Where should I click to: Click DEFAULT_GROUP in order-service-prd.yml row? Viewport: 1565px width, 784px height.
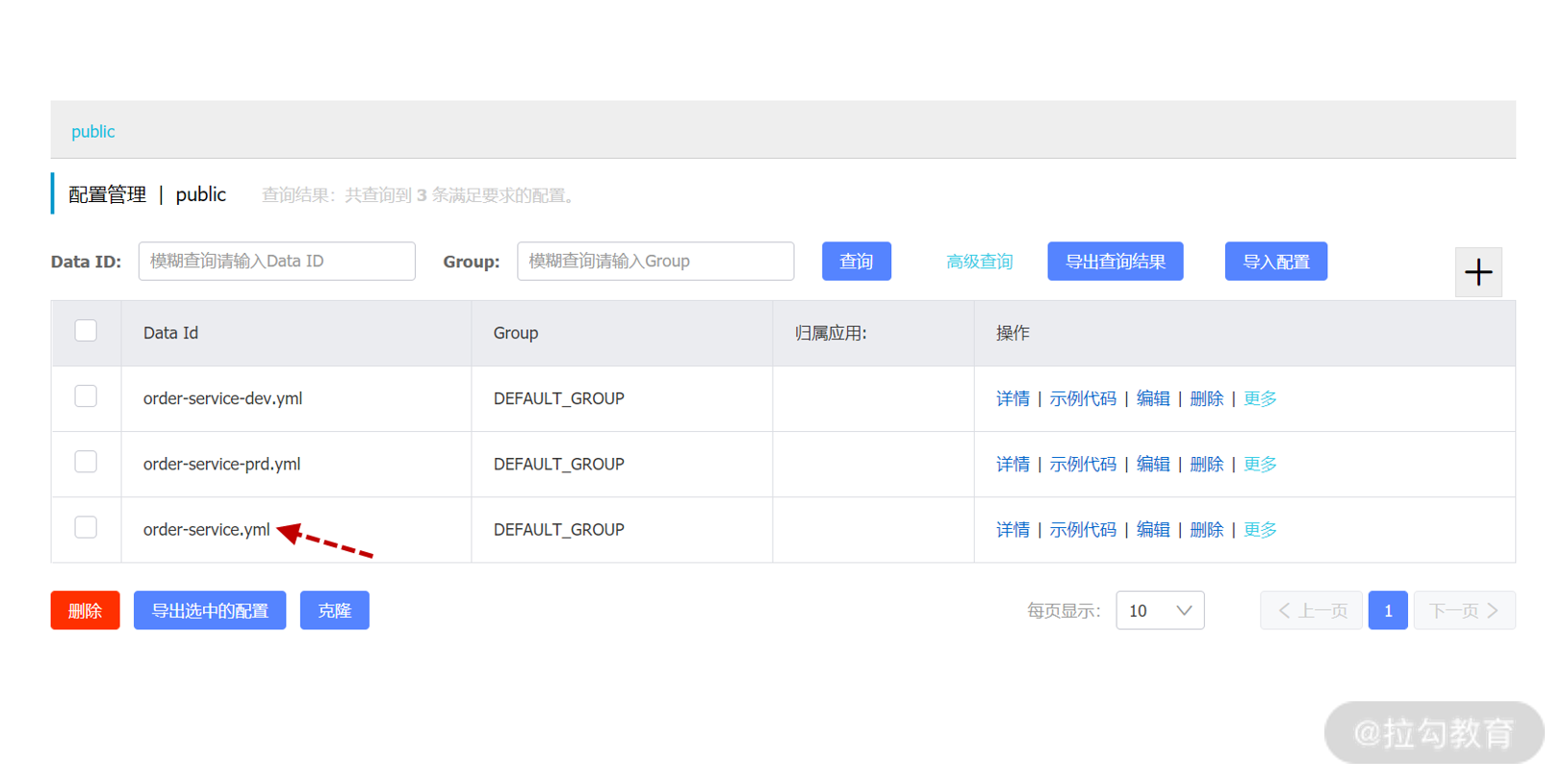558,464
